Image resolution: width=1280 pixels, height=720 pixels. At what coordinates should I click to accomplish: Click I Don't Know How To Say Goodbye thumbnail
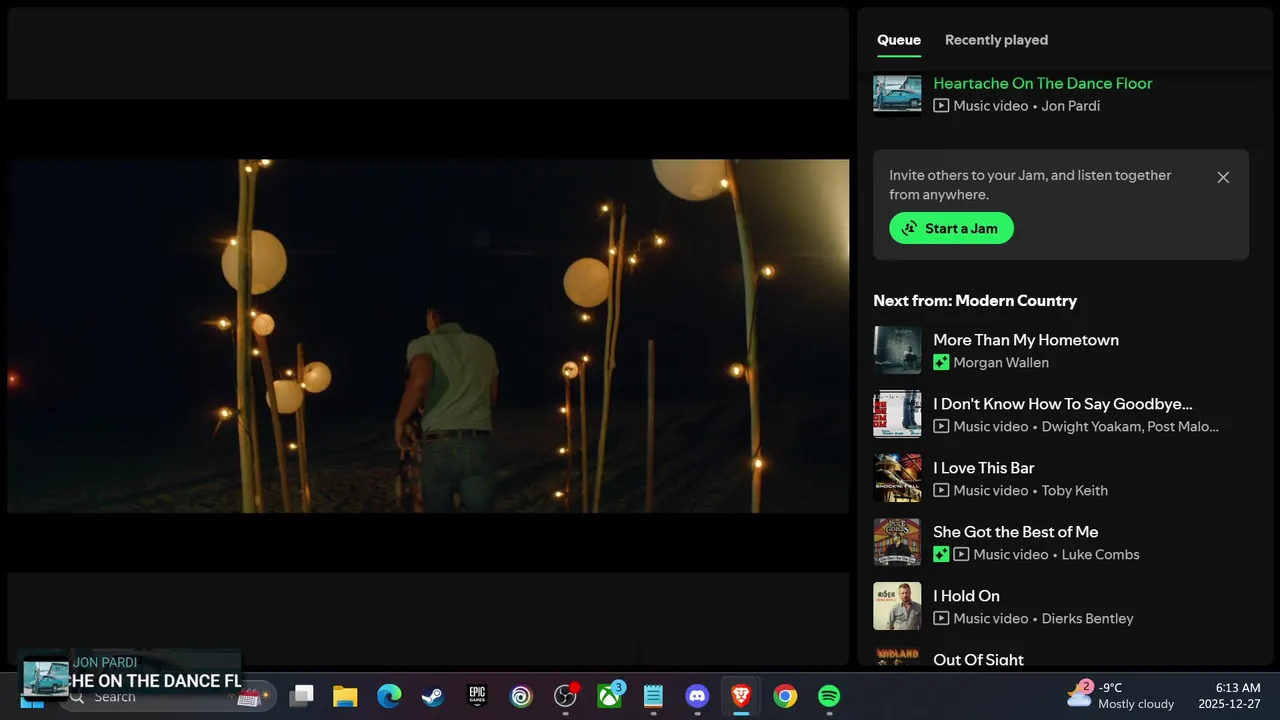point(897,414)
